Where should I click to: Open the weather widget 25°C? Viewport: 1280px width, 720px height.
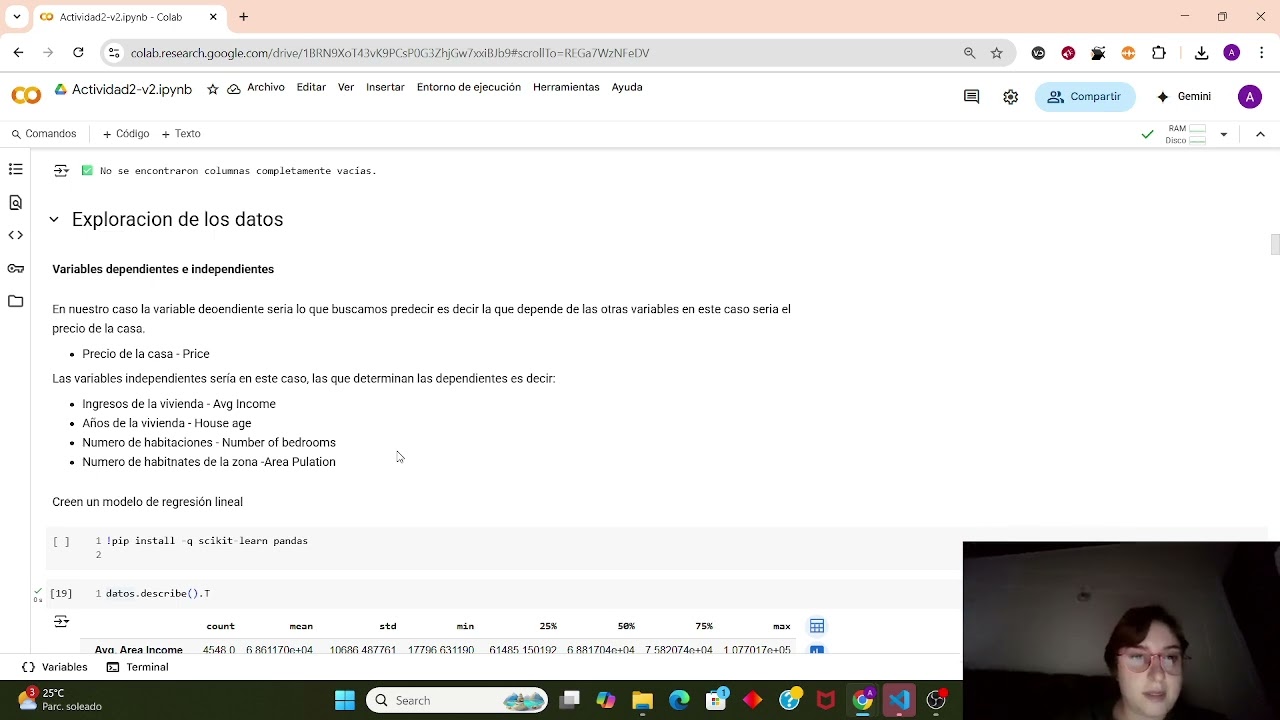click(60, 699)
